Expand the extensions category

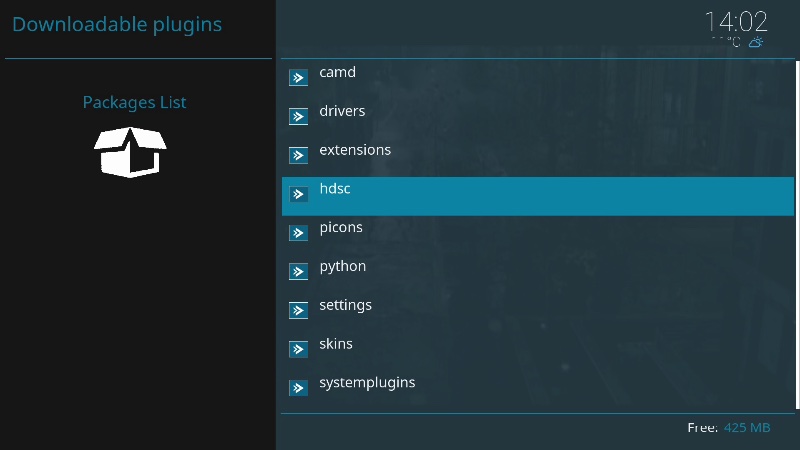tap(354, 150)
